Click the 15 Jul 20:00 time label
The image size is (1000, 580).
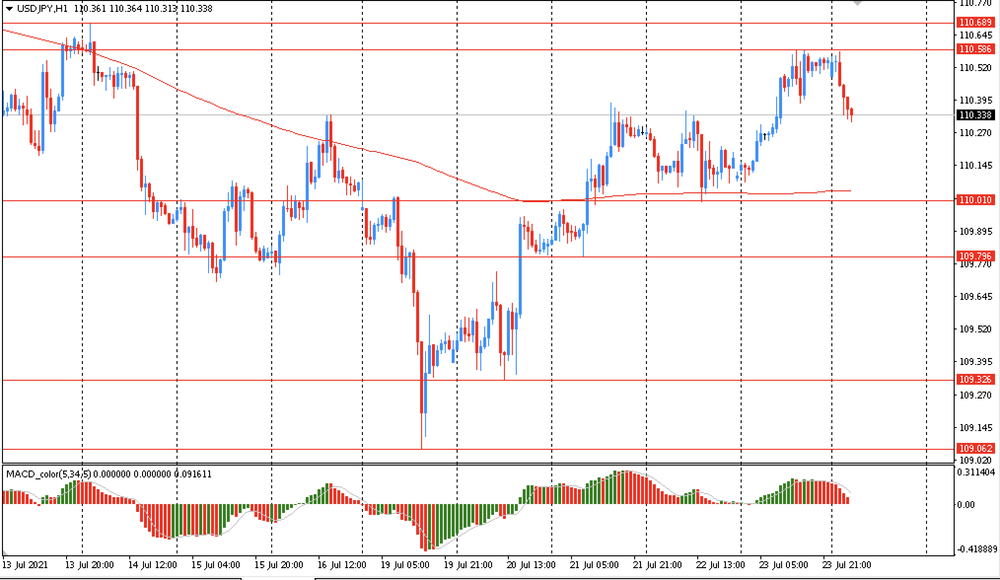point(279,565)
